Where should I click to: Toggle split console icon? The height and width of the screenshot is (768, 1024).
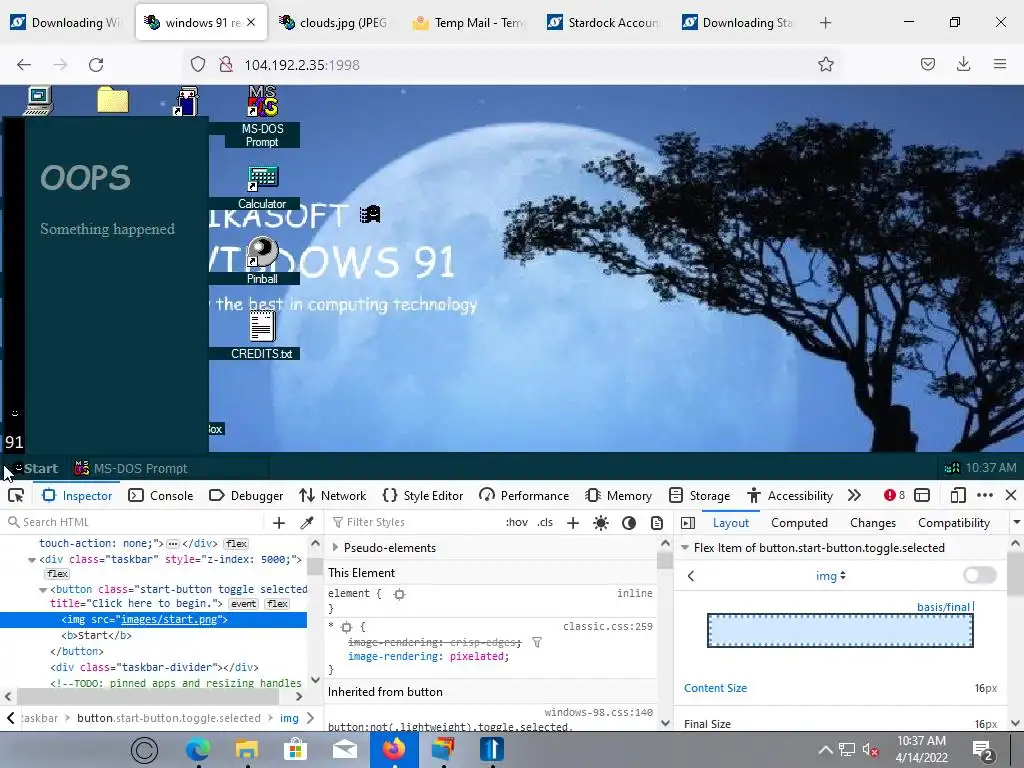[922, 496]
